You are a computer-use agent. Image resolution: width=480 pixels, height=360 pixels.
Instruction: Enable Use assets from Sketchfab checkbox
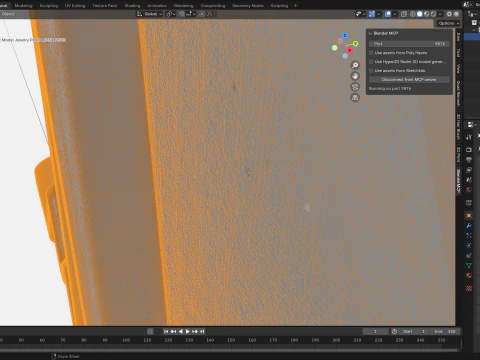(x=371, y=71)
